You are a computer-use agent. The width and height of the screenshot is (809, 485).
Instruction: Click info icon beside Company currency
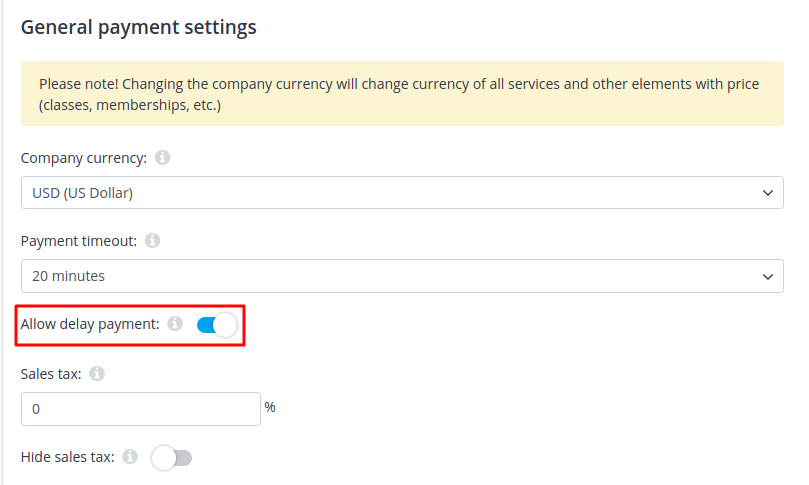coord(163,158)
